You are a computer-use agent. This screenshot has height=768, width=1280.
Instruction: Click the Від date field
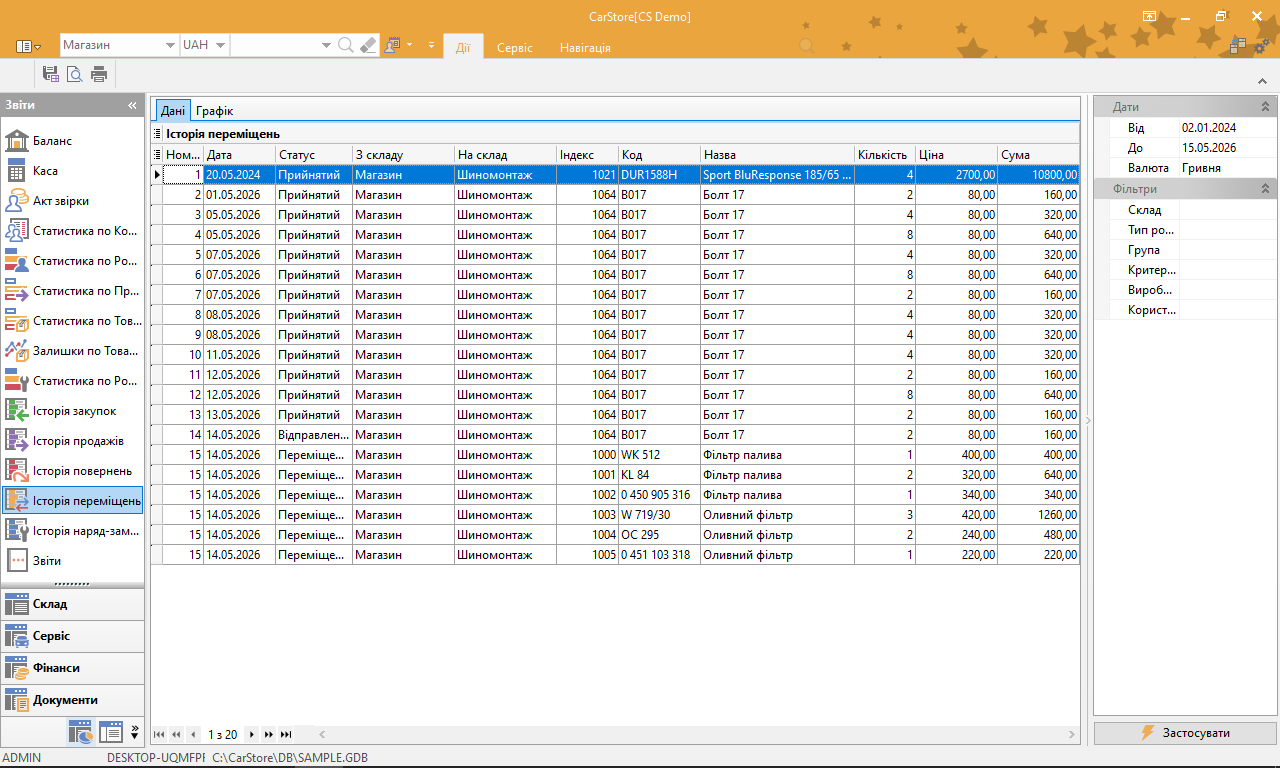(x=1227, y=128)
